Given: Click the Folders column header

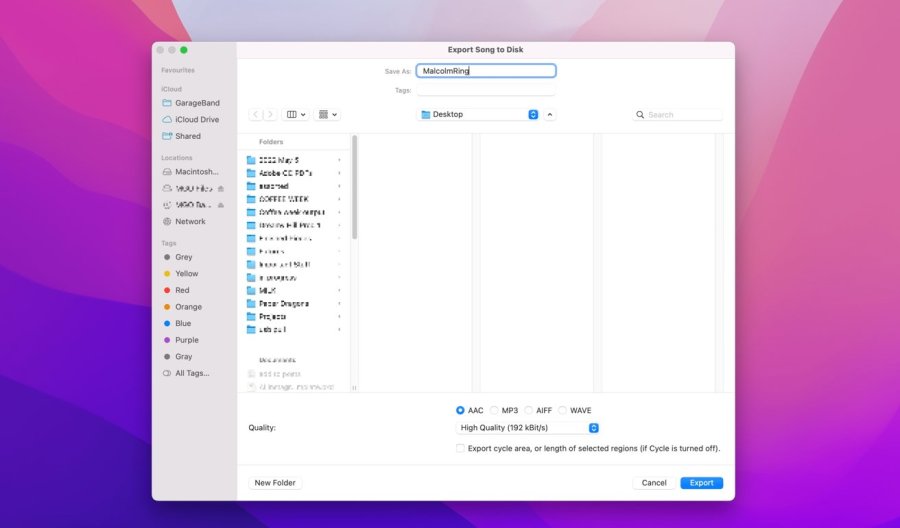Looking at the screenshot, I should tap(271, 142).
